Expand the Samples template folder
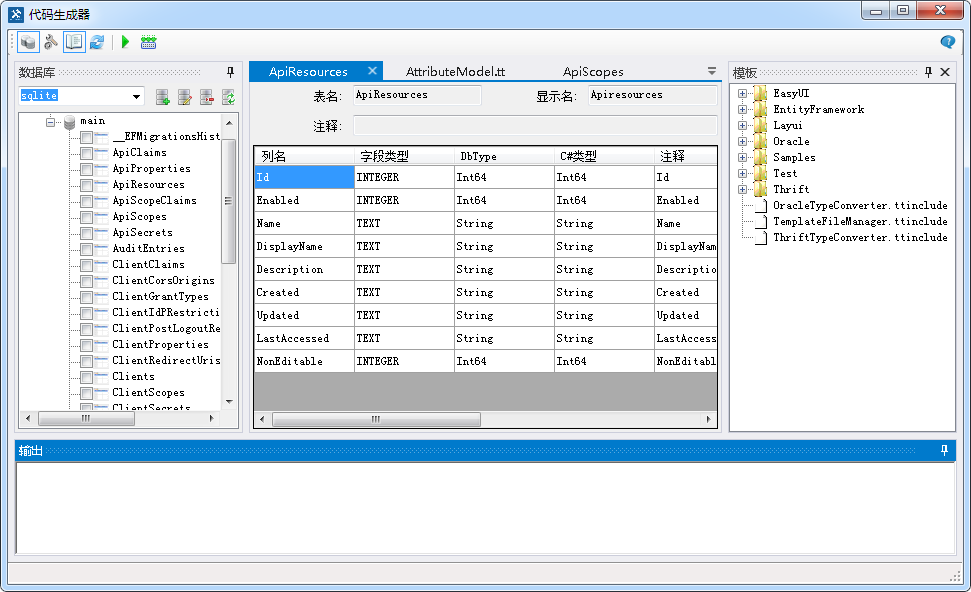This screenshot has height=592, width=971. [x=742, y=157]
